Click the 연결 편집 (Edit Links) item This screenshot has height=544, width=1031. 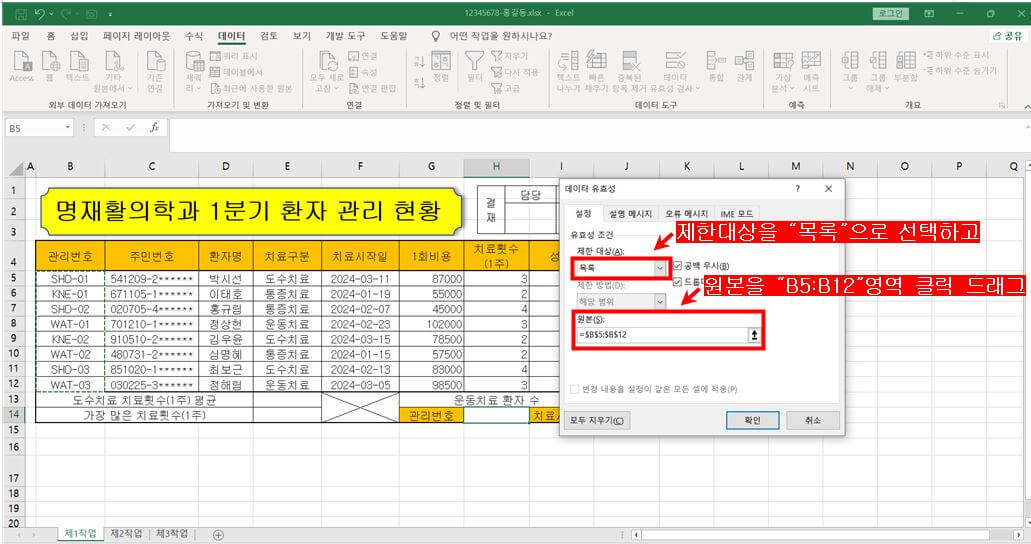(372, 88)
